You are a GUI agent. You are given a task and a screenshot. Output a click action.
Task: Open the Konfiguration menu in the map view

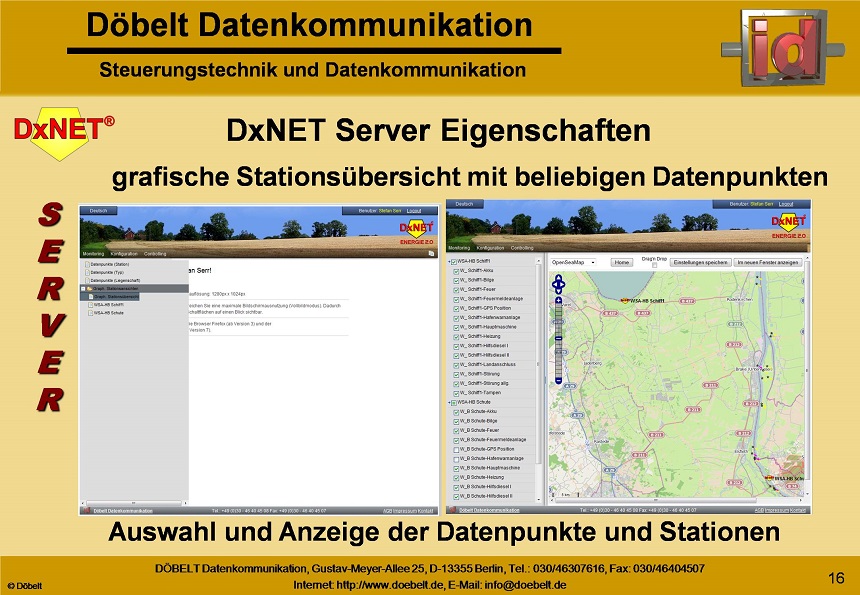[490, 248]
